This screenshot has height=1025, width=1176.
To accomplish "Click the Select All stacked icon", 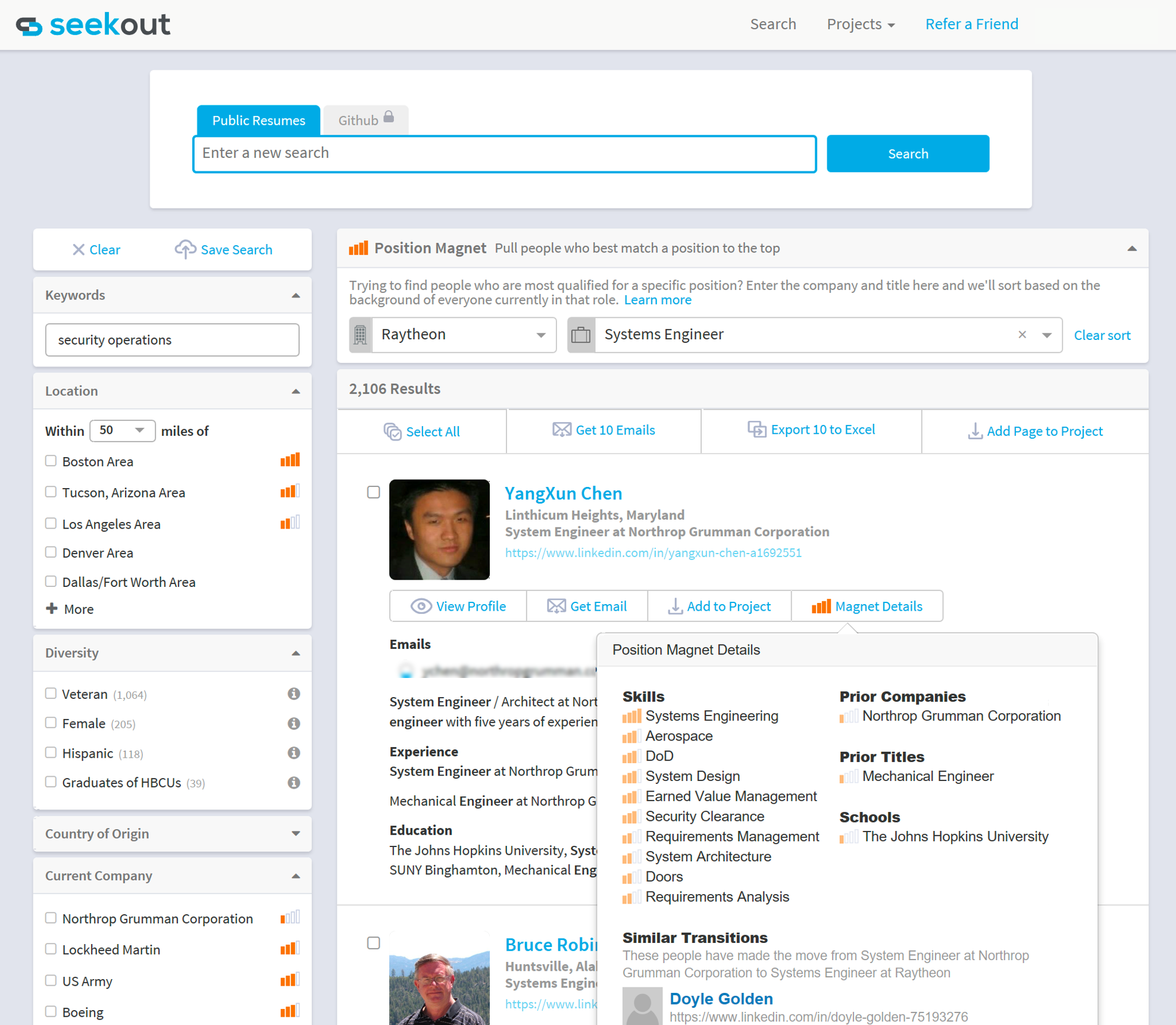I will pyautogui.click(x=393, y=432).
